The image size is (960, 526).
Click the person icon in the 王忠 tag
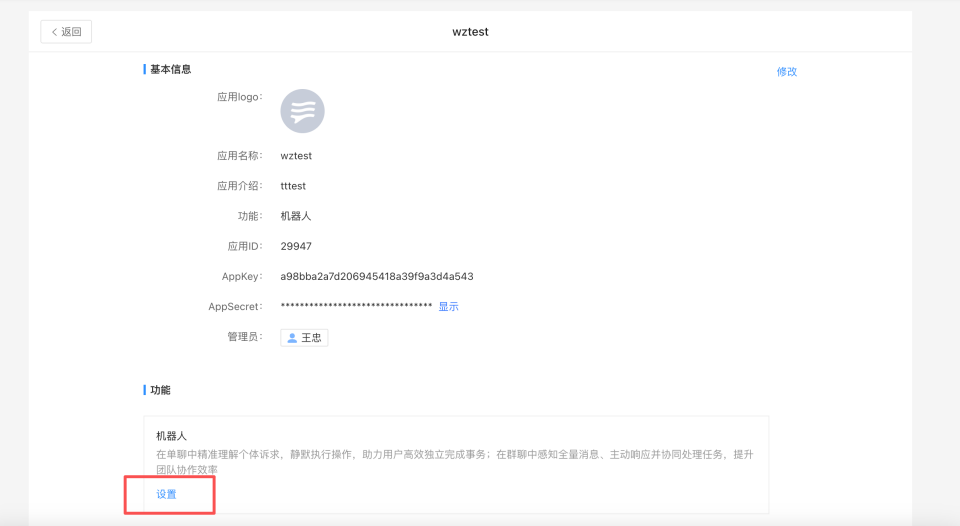tap(292, 338)
